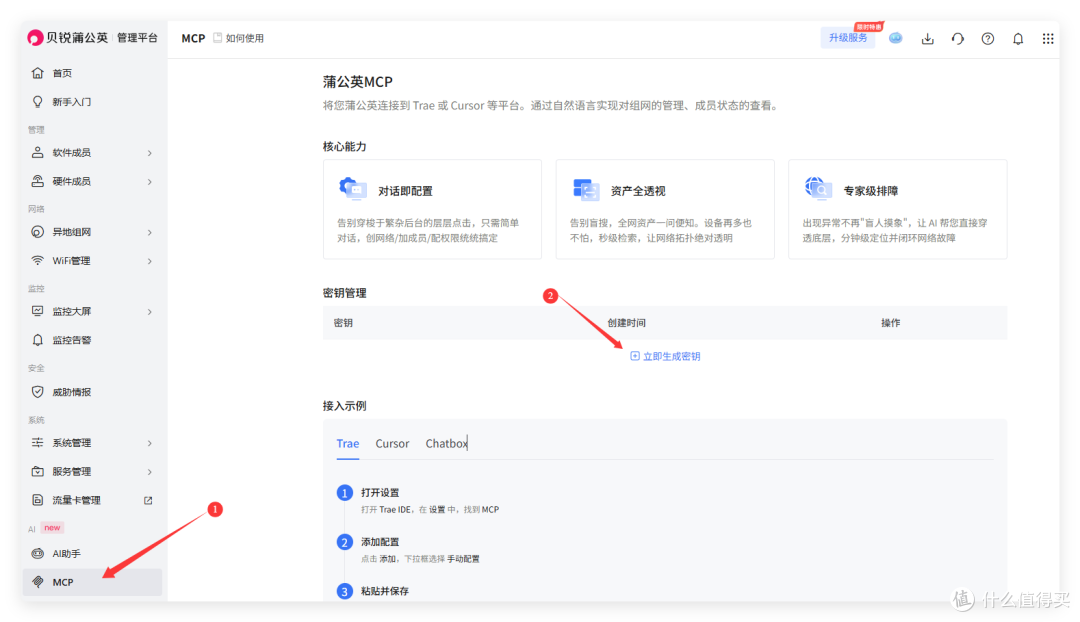Click the 硬件成员 device icon
The width and height of the screenshot is (1080, 622).
coord(38,181)
